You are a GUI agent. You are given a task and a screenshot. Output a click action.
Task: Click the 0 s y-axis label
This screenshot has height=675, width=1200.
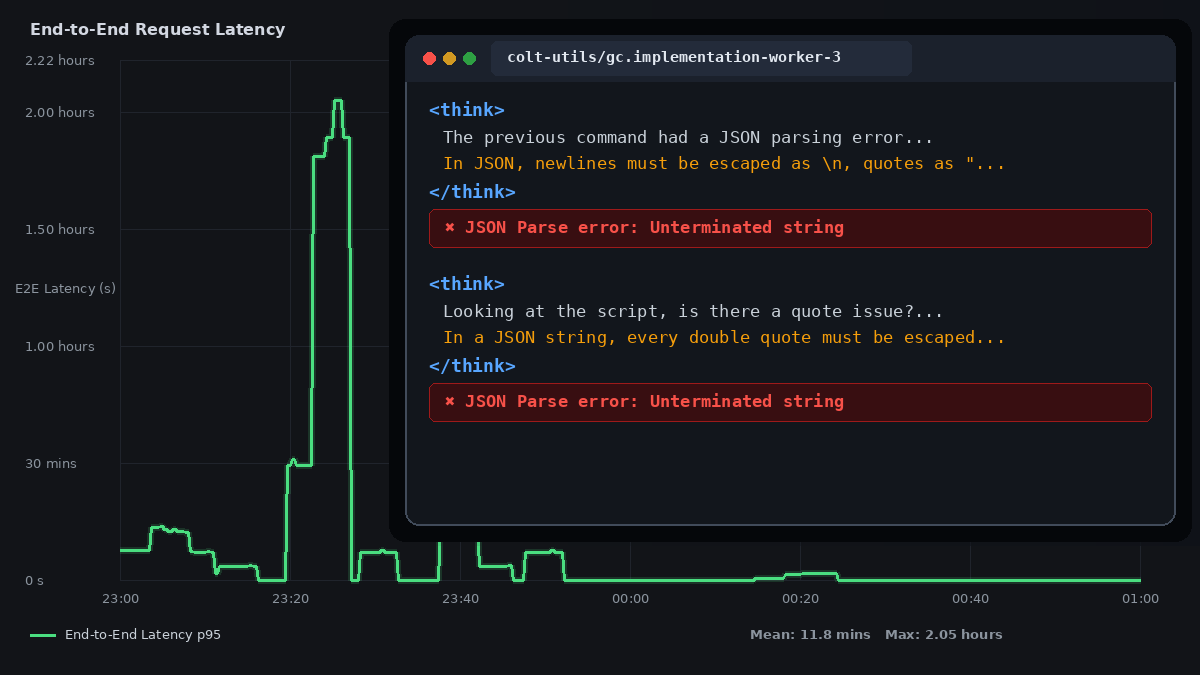pyautogui.click(x=34, y=580)
